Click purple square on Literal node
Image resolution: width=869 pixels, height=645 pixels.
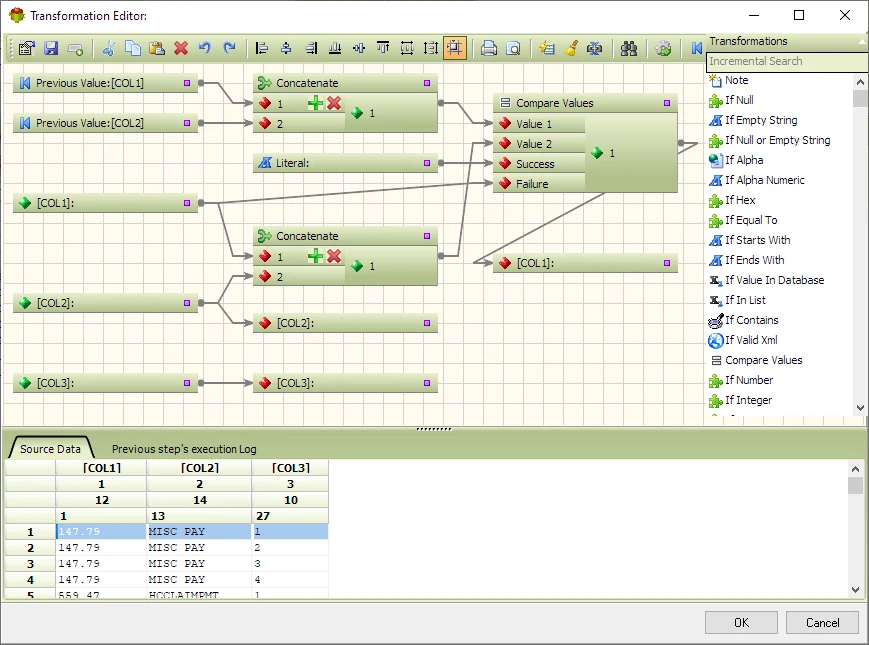427,163
